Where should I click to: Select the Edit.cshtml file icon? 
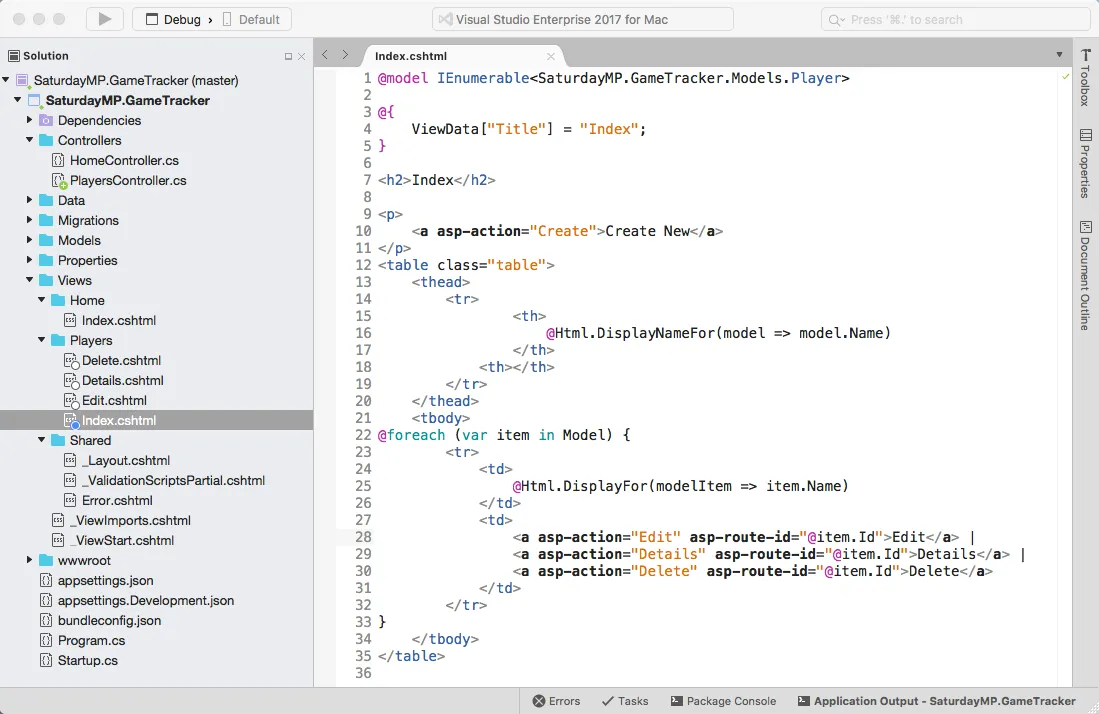pyautogui.click(x=71, y=401)
